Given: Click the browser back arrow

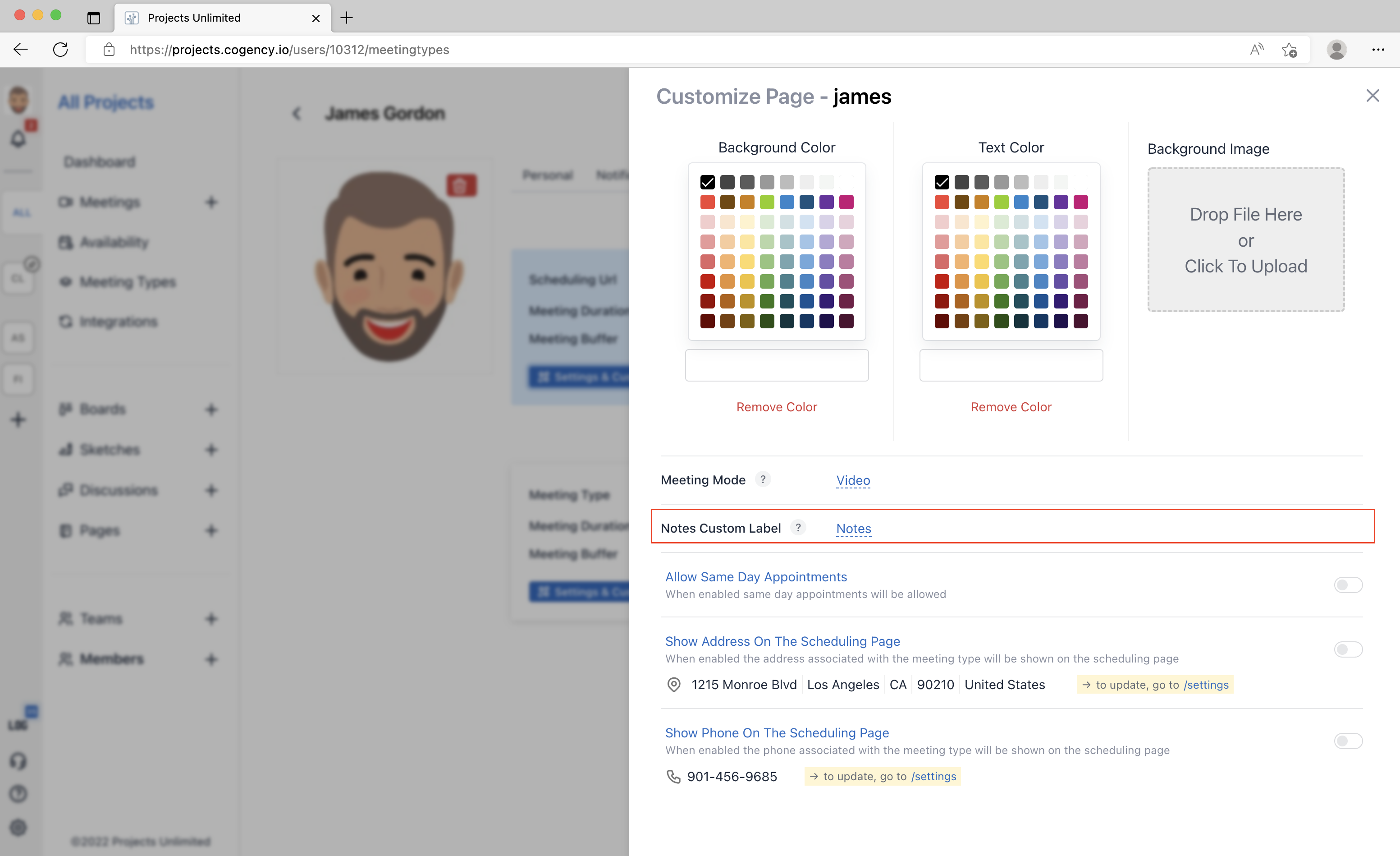Looking at the screenshot, I should pyautogui.click(x=21, y=50).
